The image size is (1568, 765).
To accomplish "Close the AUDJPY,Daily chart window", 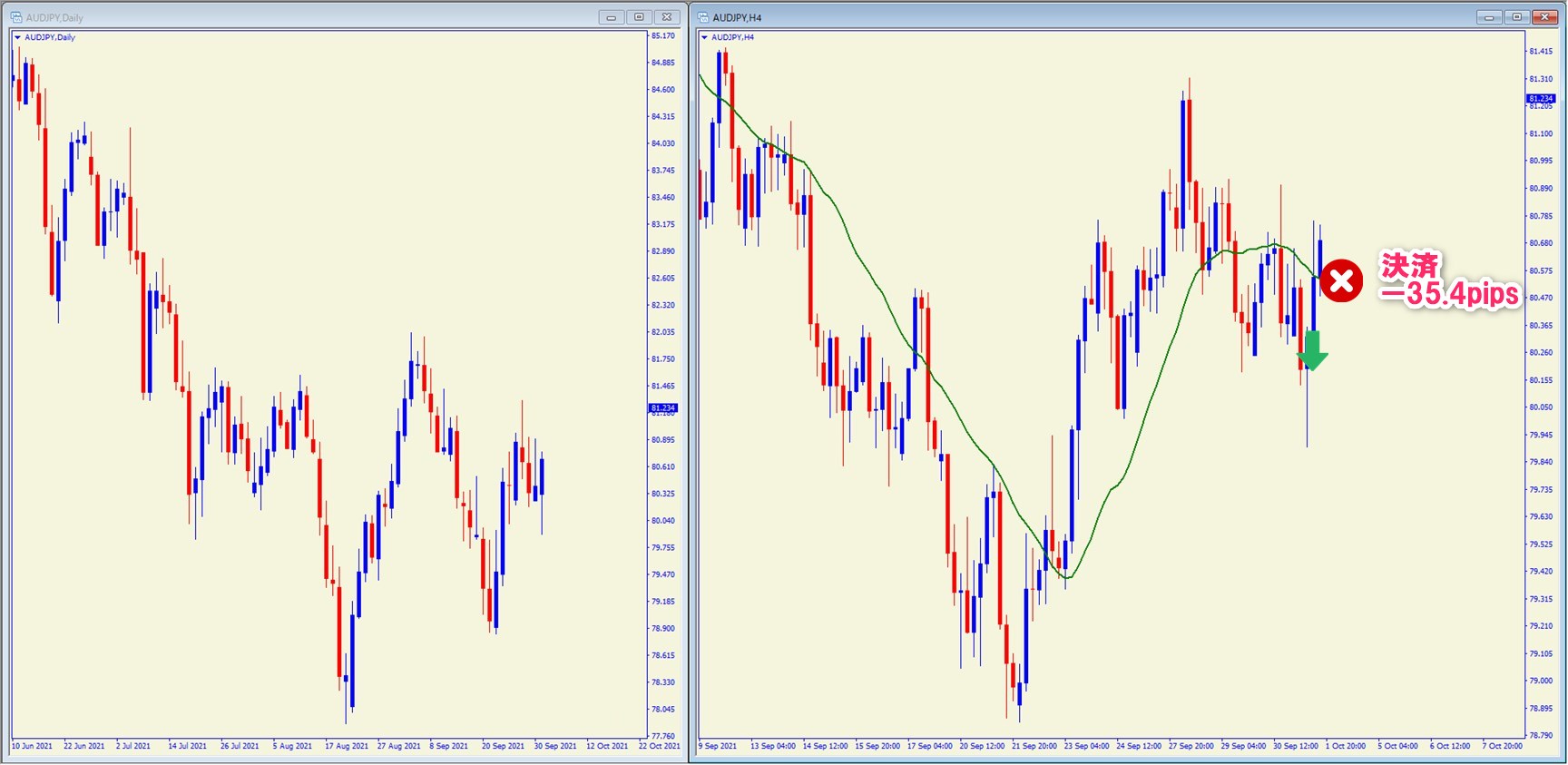I will (667, 17).
